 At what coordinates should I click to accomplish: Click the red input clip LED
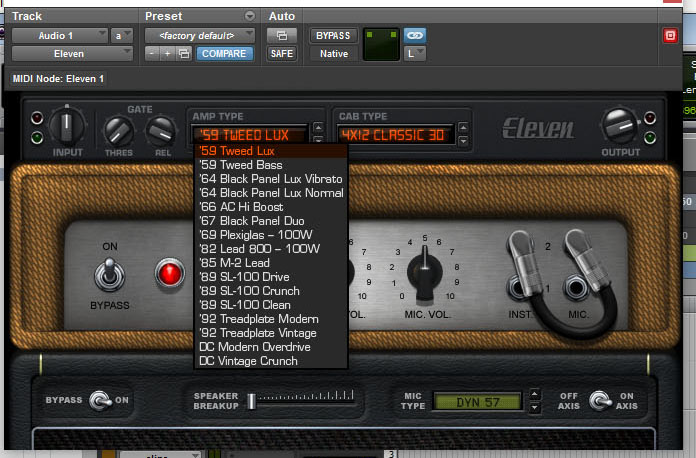pyautogui.click(x=37, y=118)
